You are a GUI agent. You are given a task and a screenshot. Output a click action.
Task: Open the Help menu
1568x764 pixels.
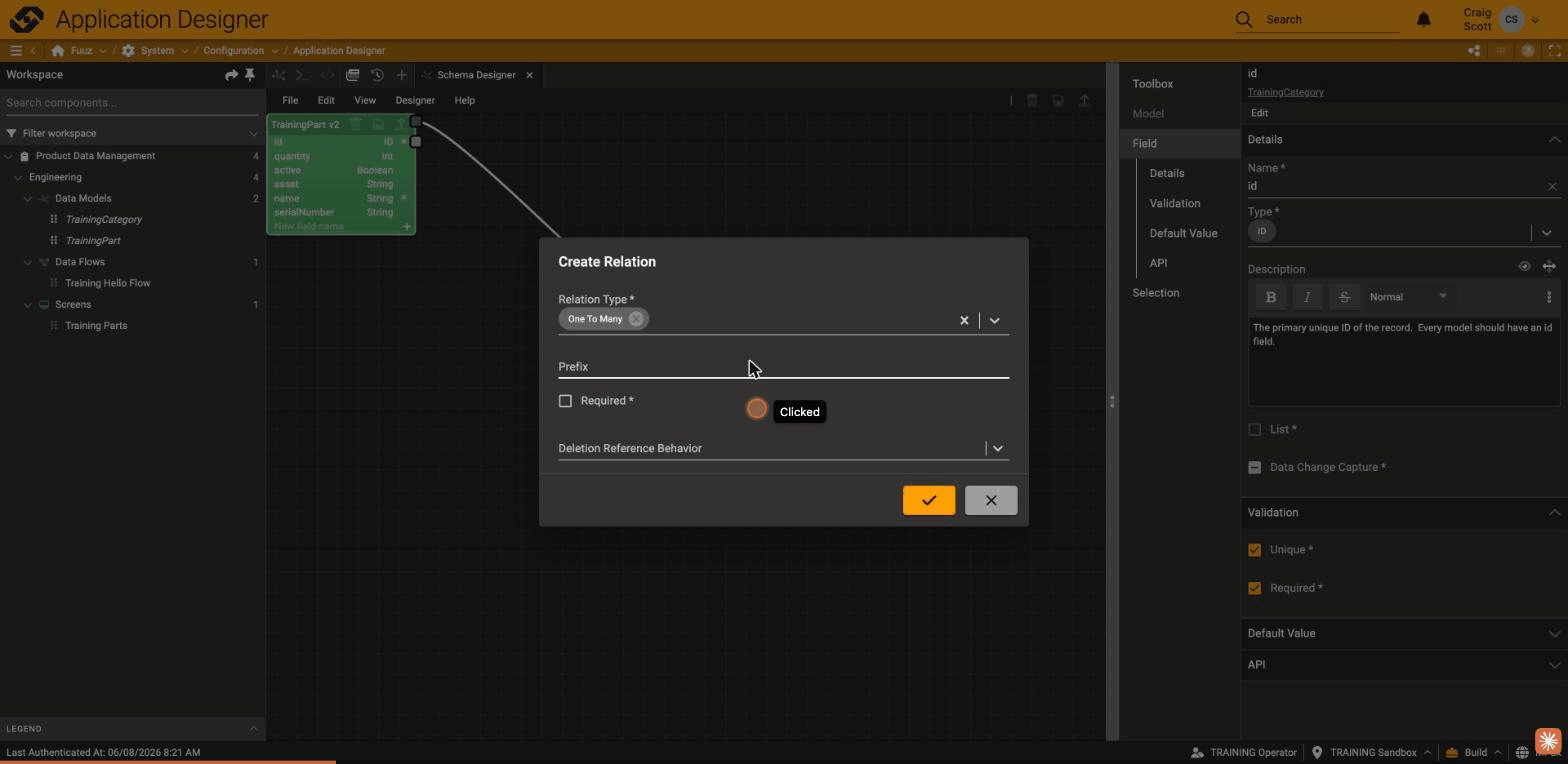coord(465,100)
